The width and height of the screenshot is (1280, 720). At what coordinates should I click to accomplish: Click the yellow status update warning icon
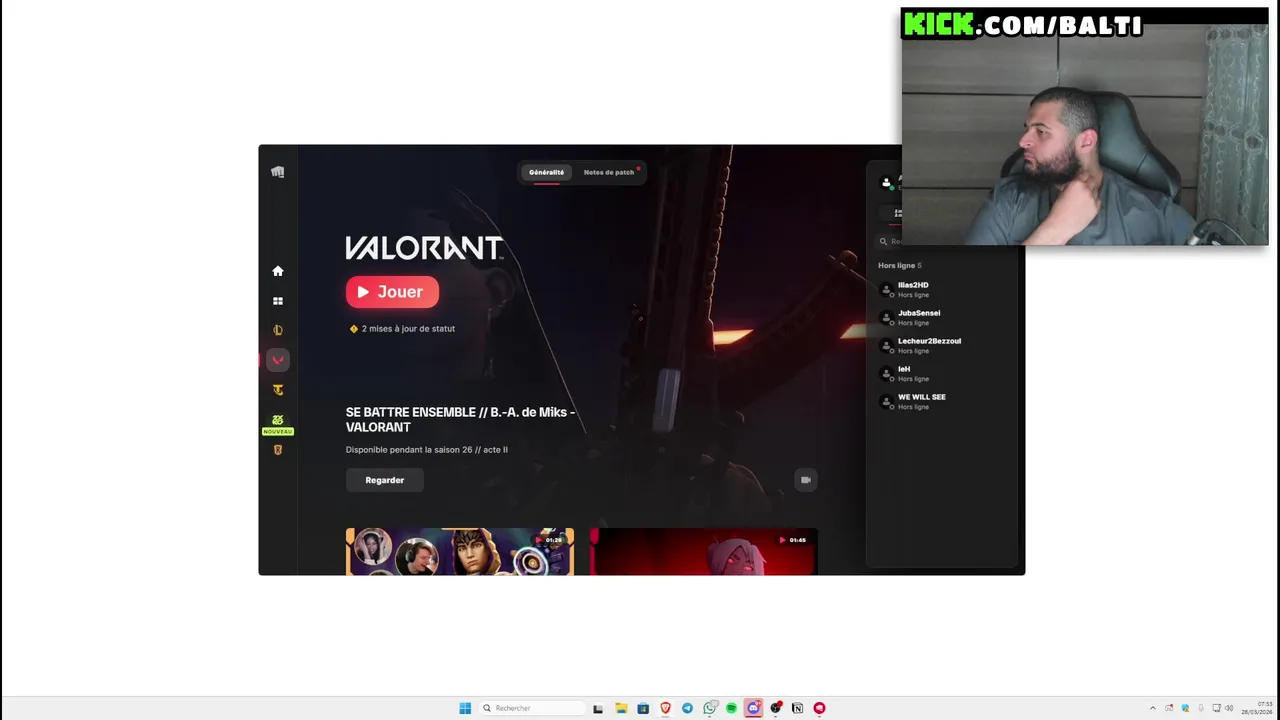[x=354, y=329]
